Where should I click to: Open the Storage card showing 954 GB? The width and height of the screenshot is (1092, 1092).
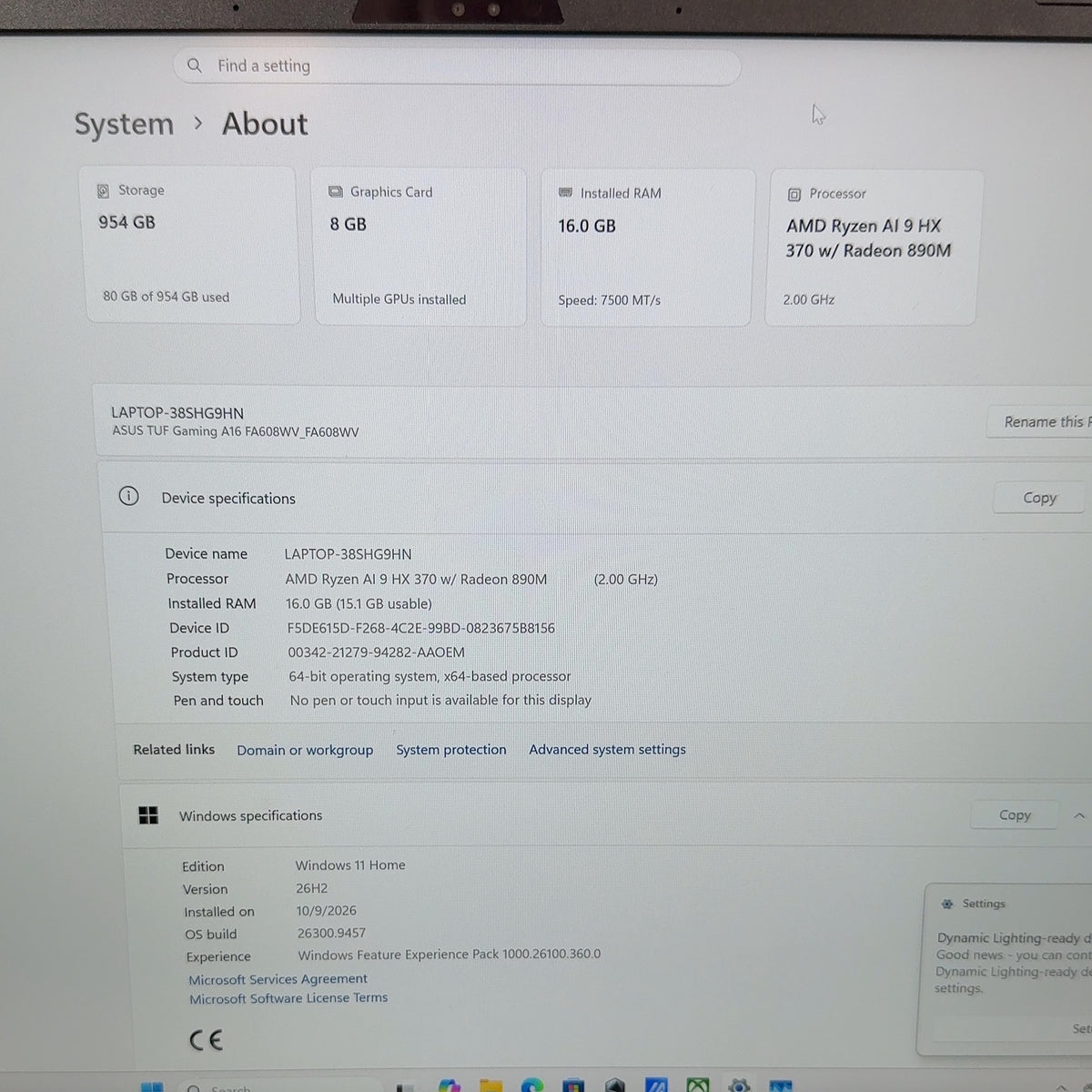[x=192, y=245]
